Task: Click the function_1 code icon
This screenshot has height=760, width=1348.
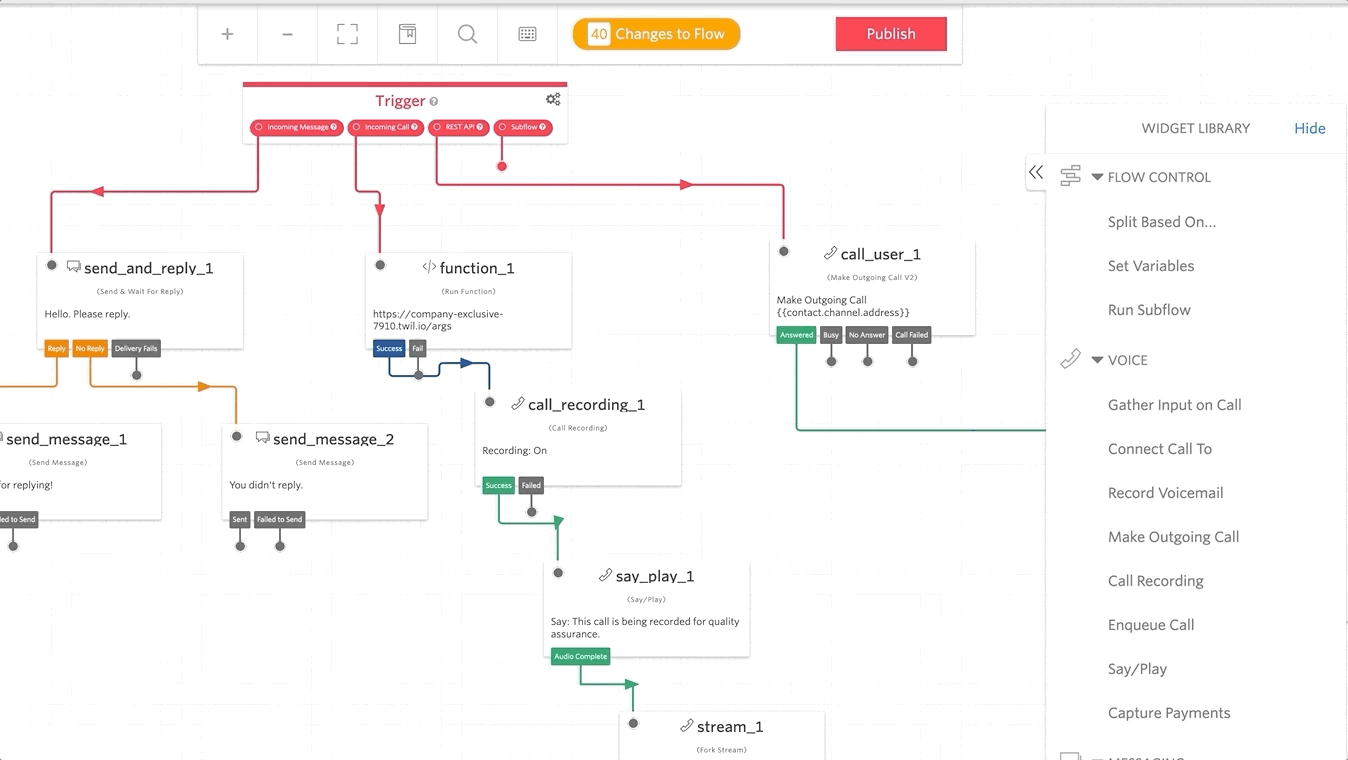Action: (x=429, y=268)
